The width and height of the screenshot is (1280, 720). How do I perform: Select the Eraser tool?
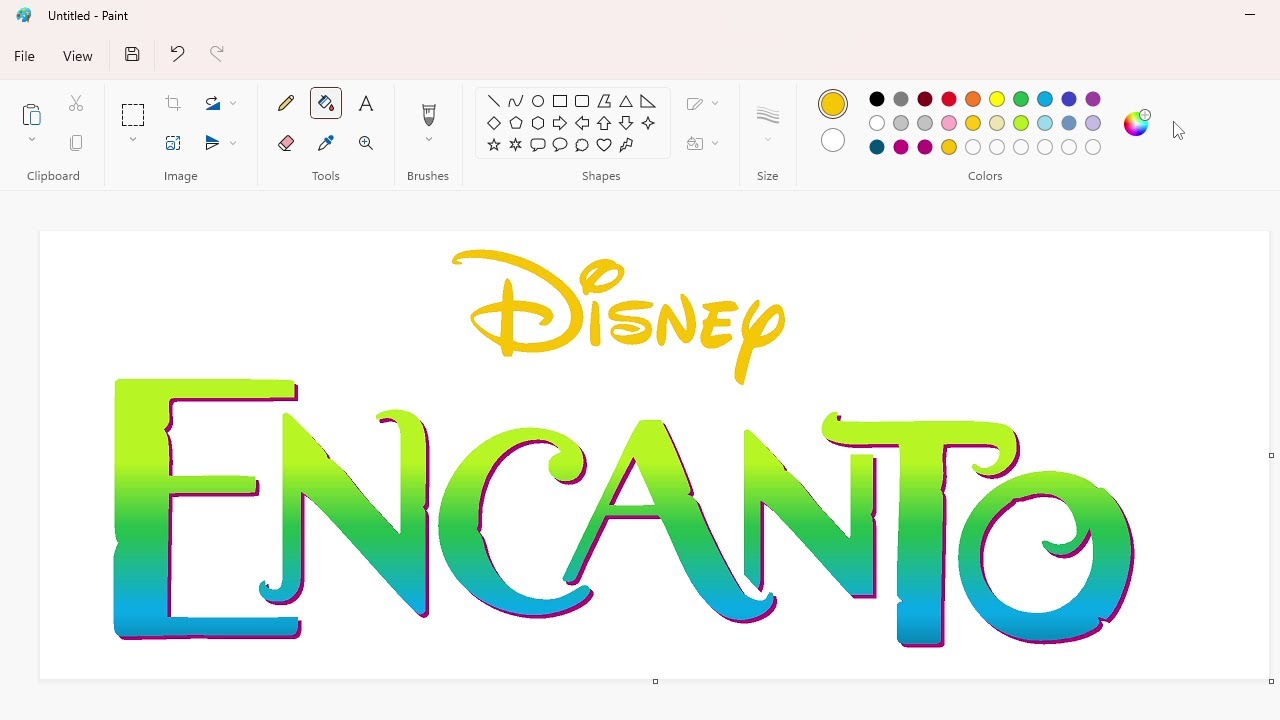[286, 143]
